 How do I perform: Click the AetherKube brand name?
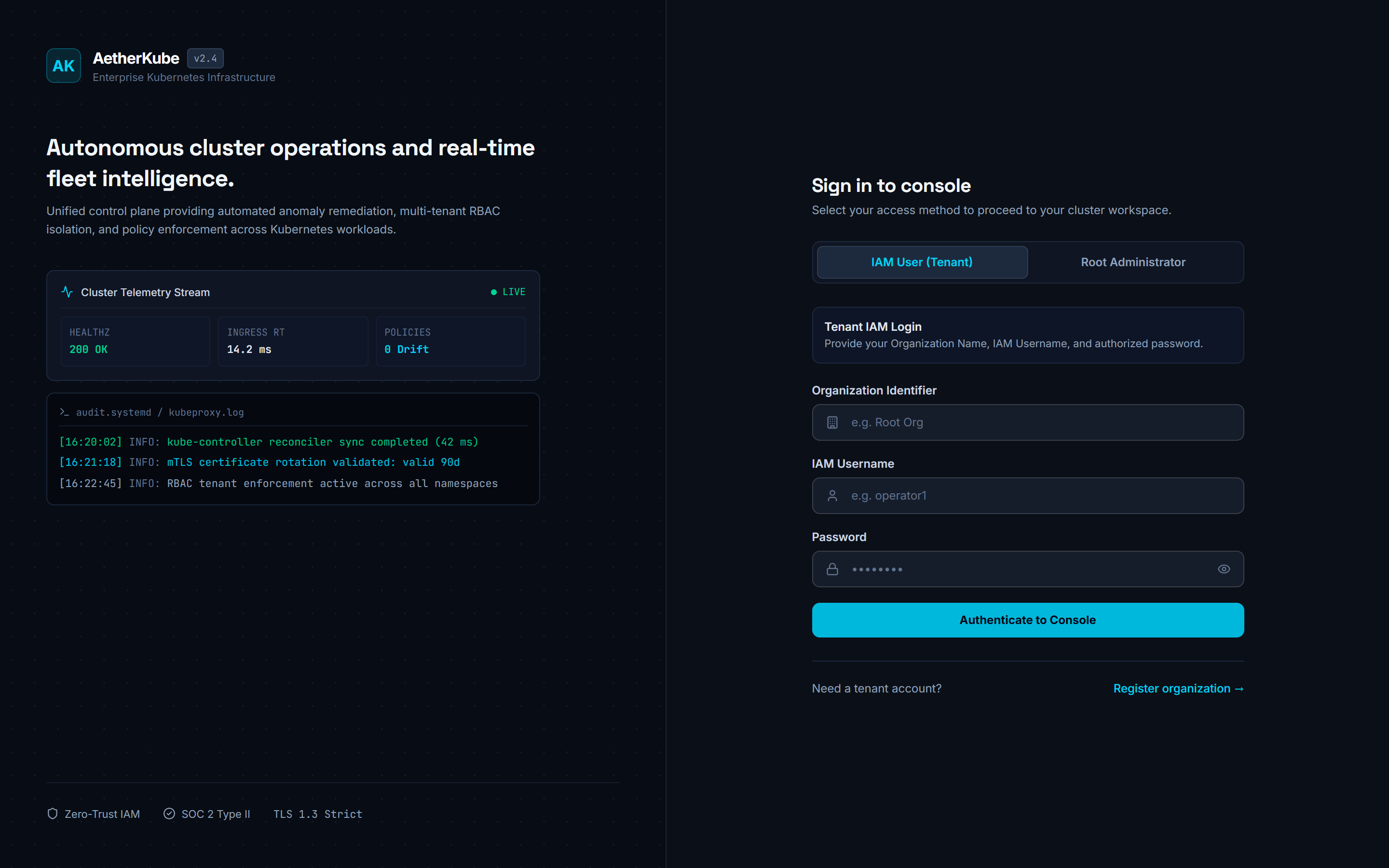[136, 58]
